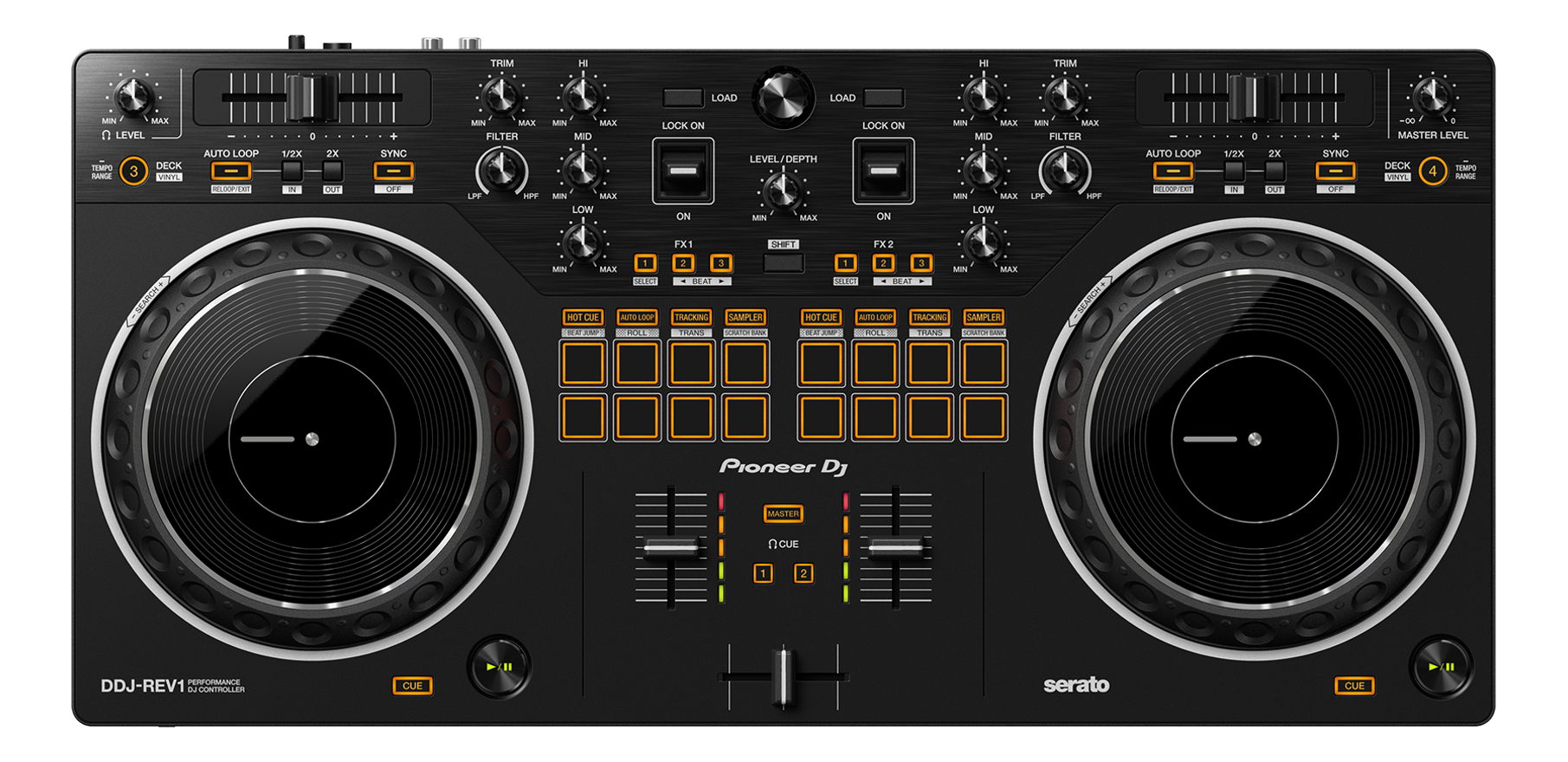Click the left deck tempo slider handle

pos(312,97)
